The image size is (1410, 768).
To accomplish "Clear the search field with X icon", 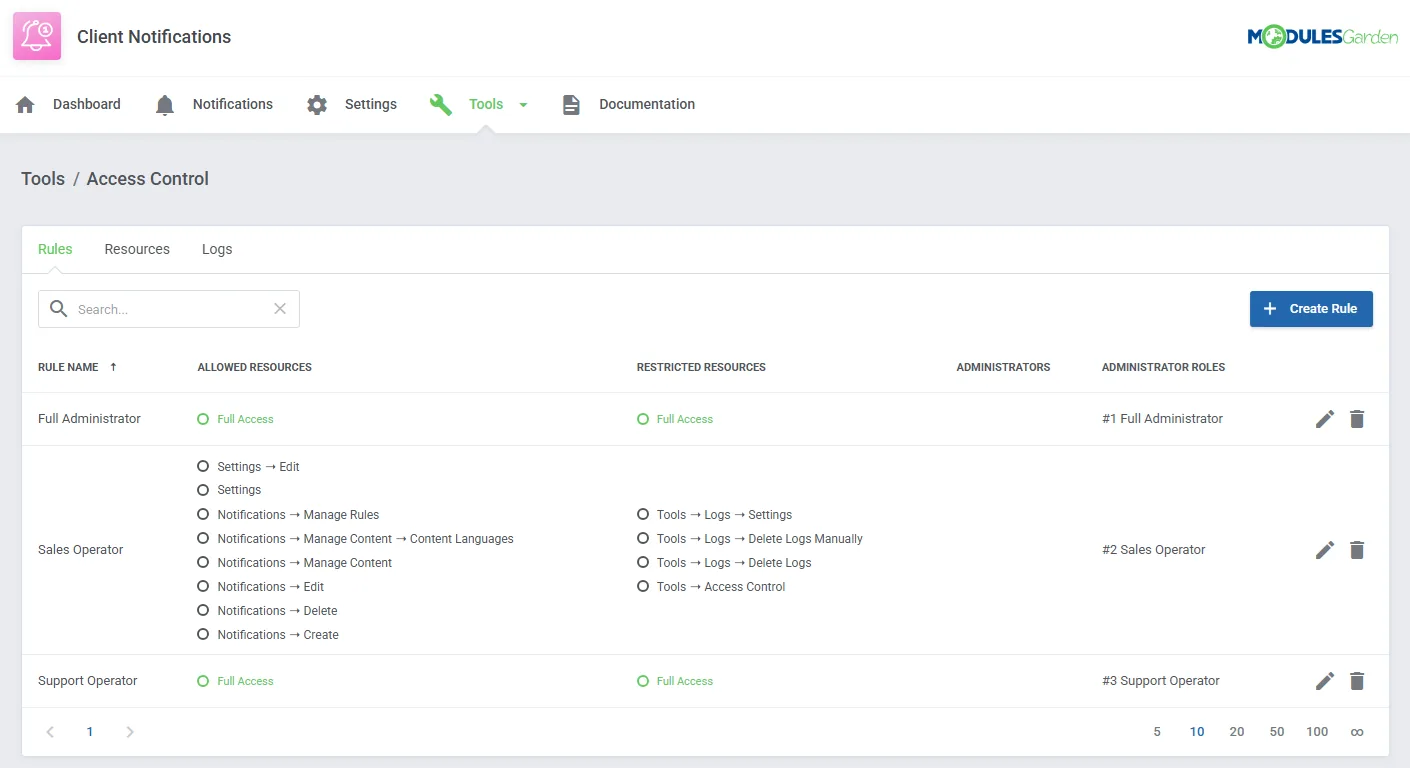I will coord(280,309).
